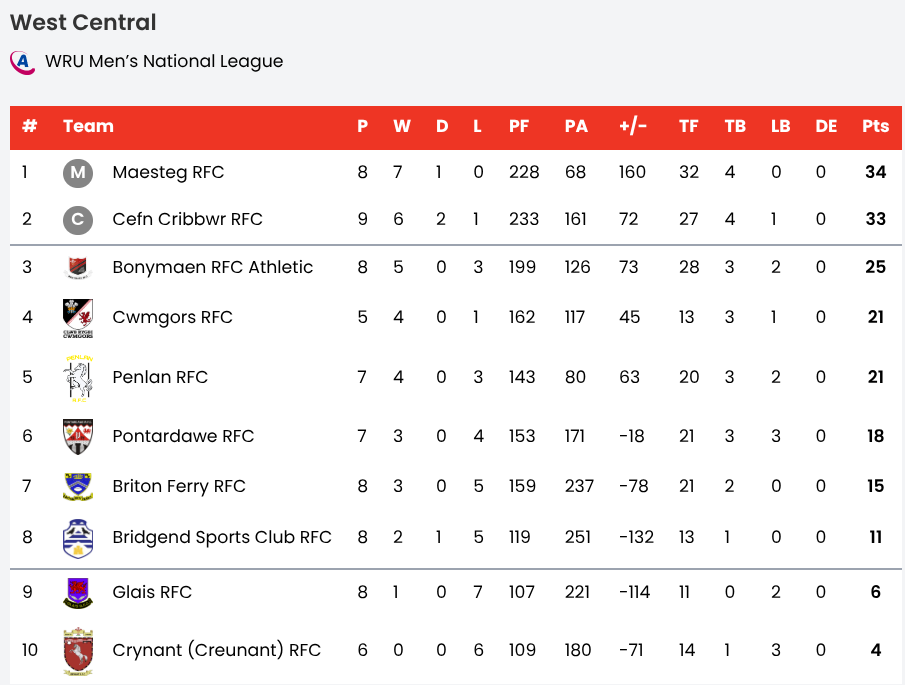Image resolution: width=905 pixels, height=685 pixels.
Task: Click the PF column header
Action: (519, 127)
